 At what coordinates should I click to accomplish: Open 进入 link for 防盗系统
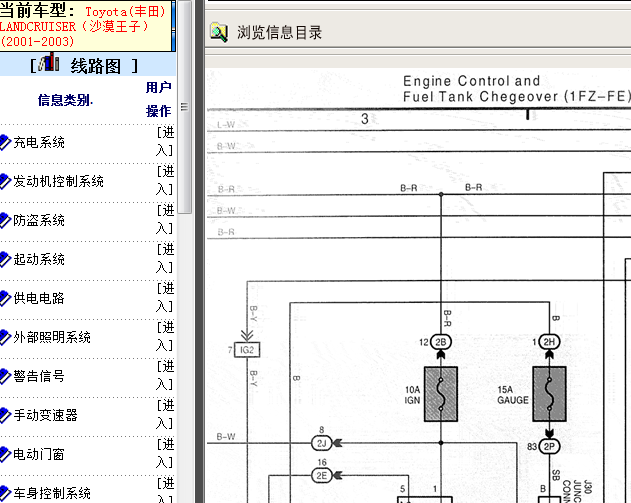(x=165, y=220)
